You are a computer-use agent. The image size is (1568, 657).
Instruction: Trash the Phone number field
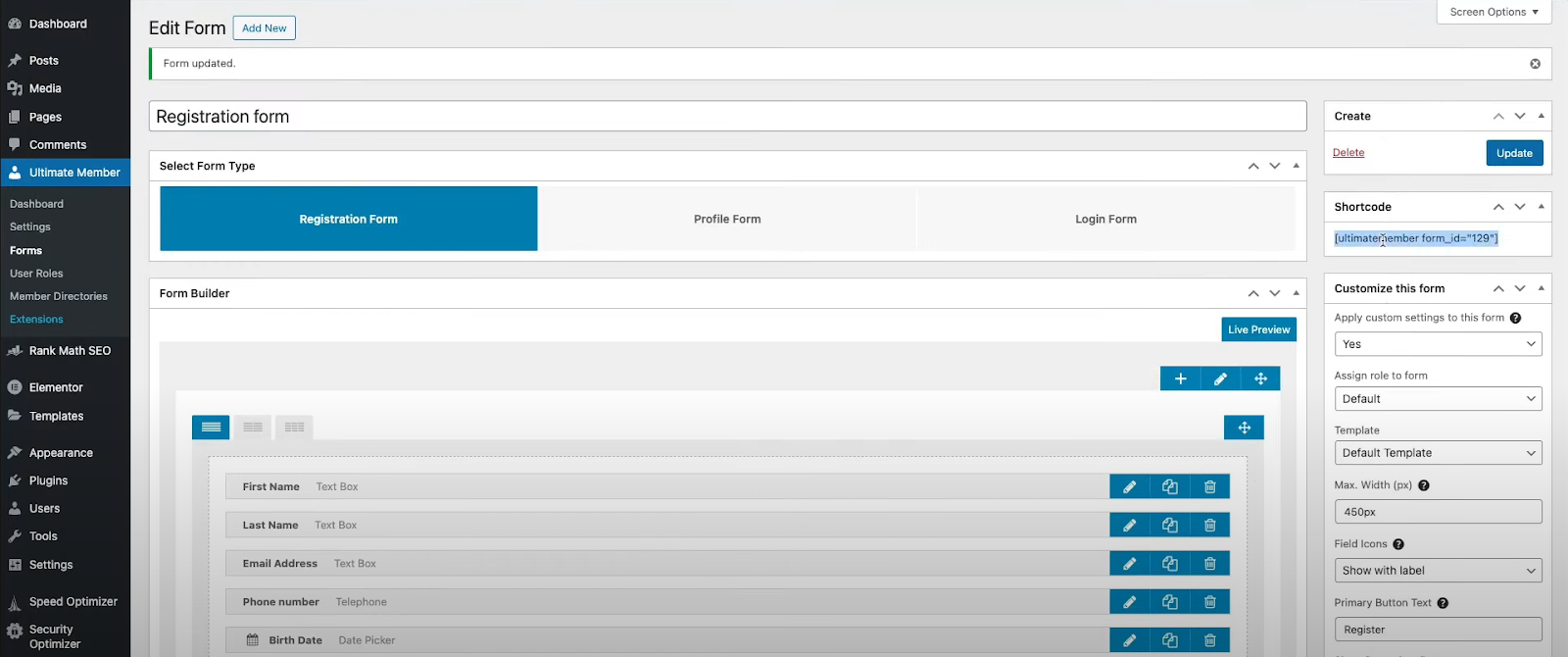pos(1209,602)
